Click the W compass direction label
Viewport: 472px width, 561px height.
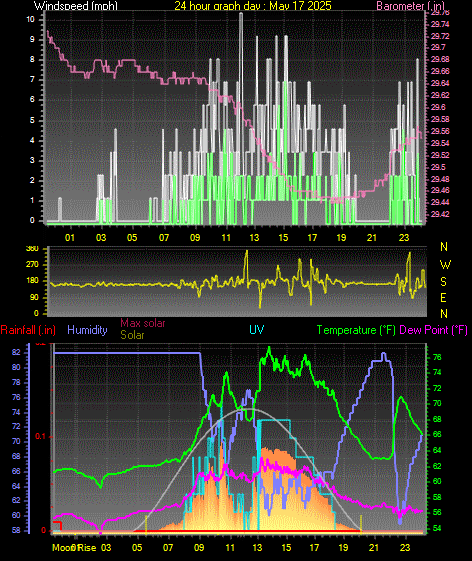[445, 265]
